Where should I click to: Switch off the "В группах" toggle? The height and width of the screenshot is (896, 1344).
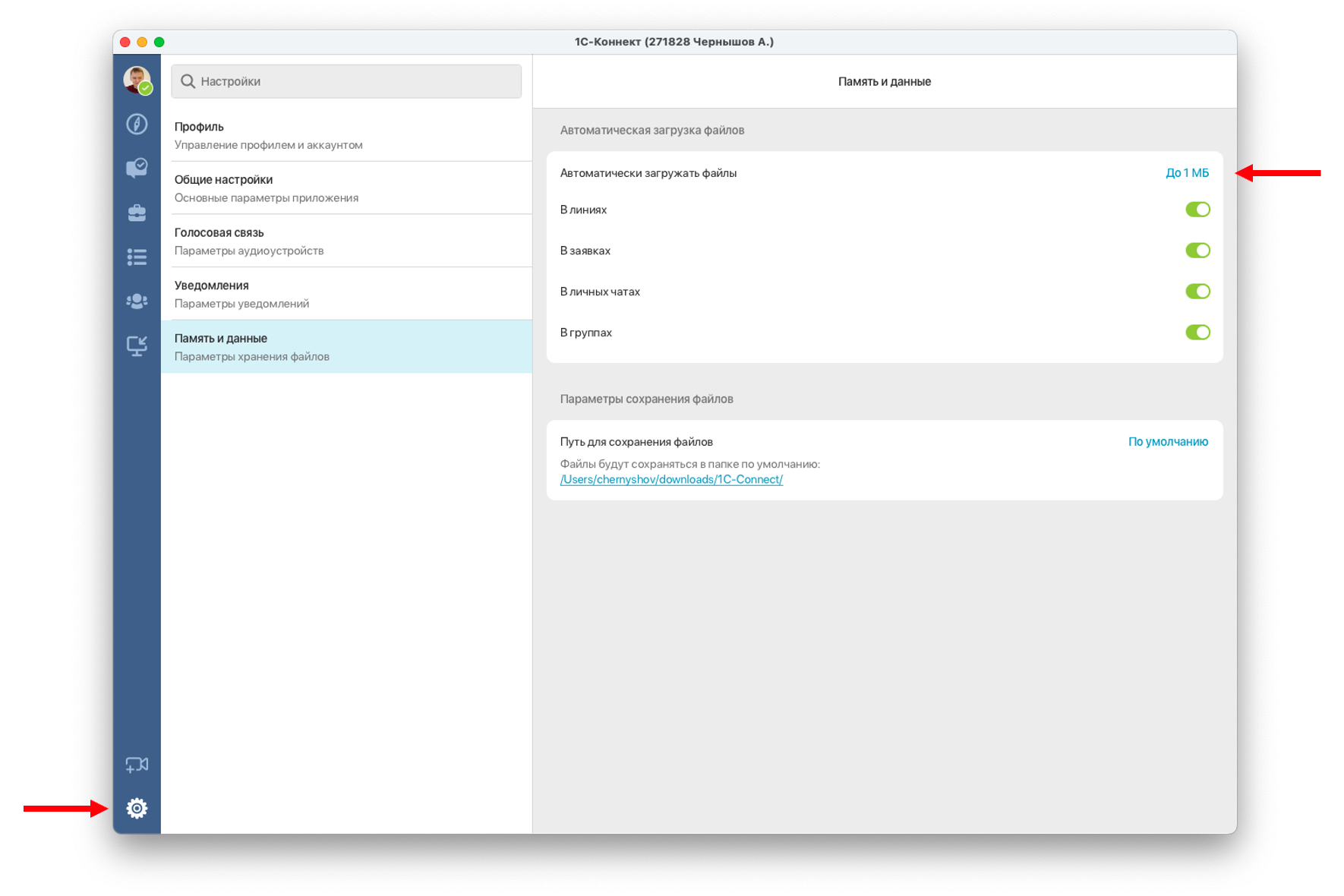point(1197,333)
